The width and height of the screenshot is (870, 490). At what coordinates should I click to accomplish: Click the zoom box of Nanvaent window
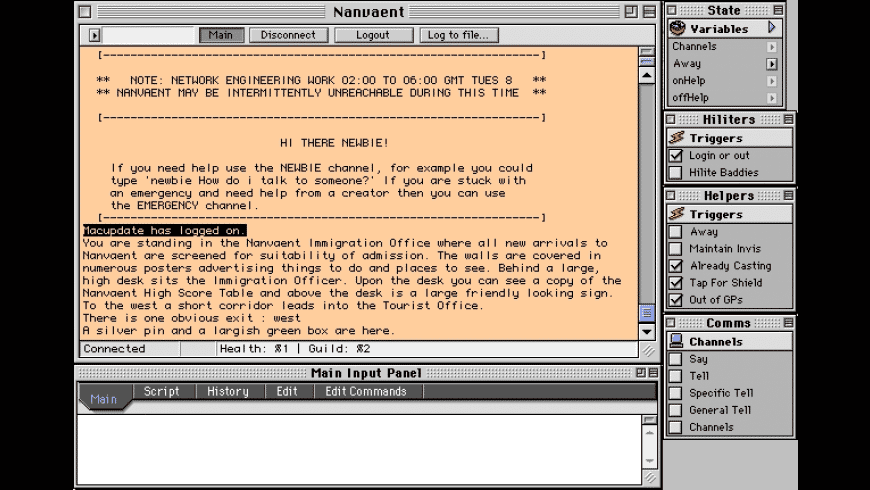pyautogui.click(x=631, y=11)
